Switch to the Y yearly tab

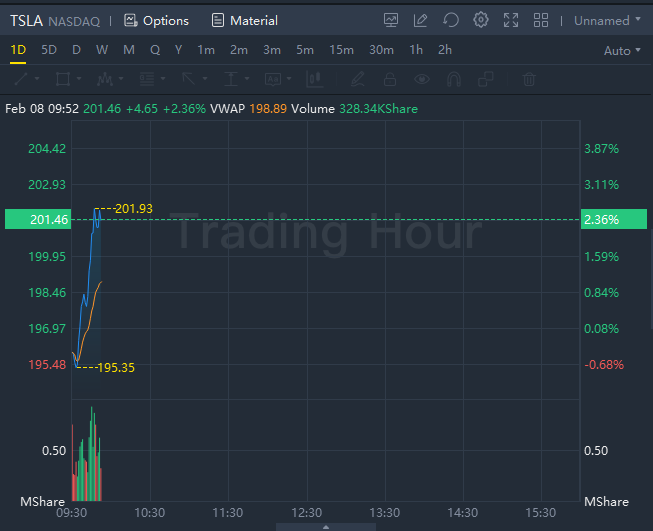click(179, 50)
